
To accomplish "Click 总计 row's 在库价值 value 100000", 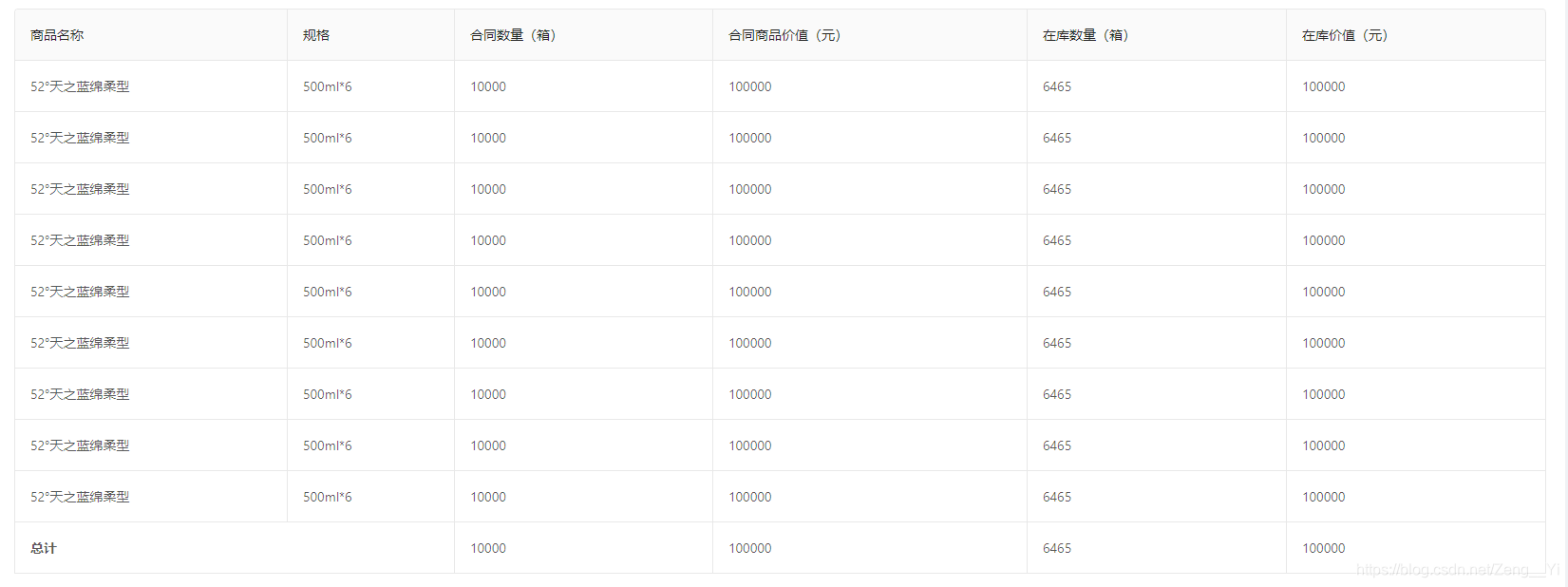I will 1324,548.
